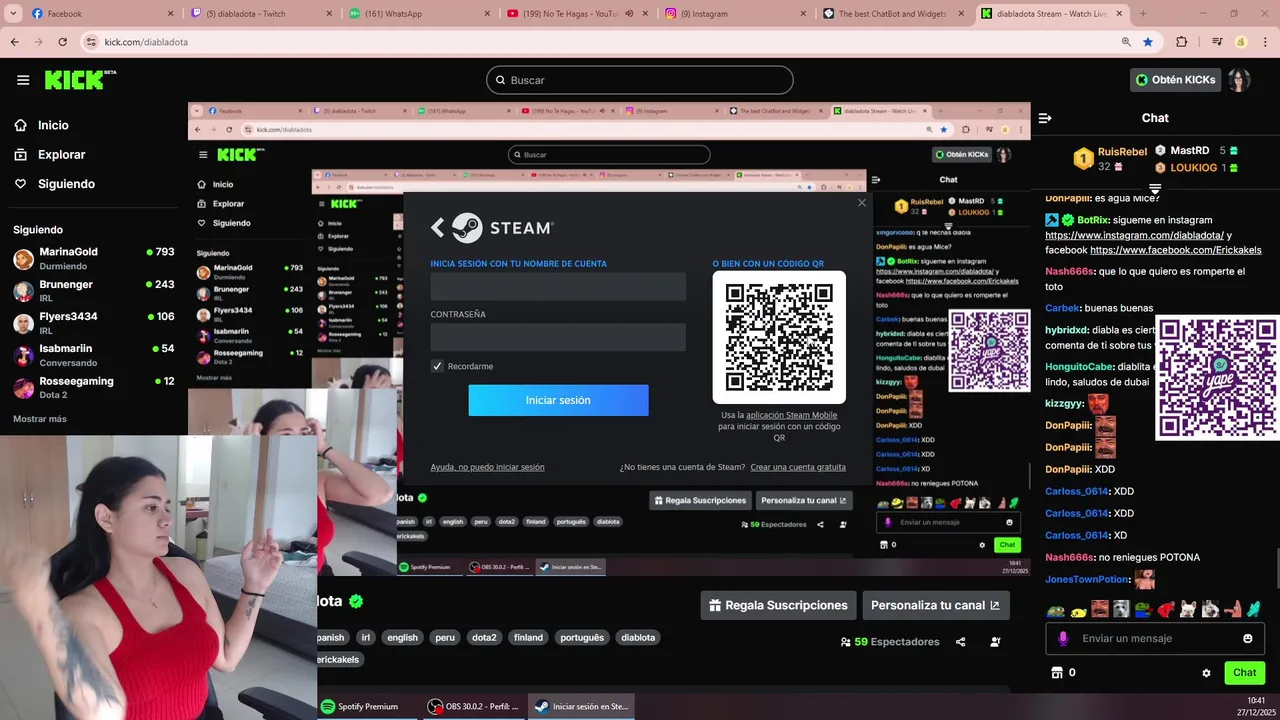Expand Mostrar más in the main sidebar
The height and width of the screenshot is (720, 1280).
[x=40, y=419]
